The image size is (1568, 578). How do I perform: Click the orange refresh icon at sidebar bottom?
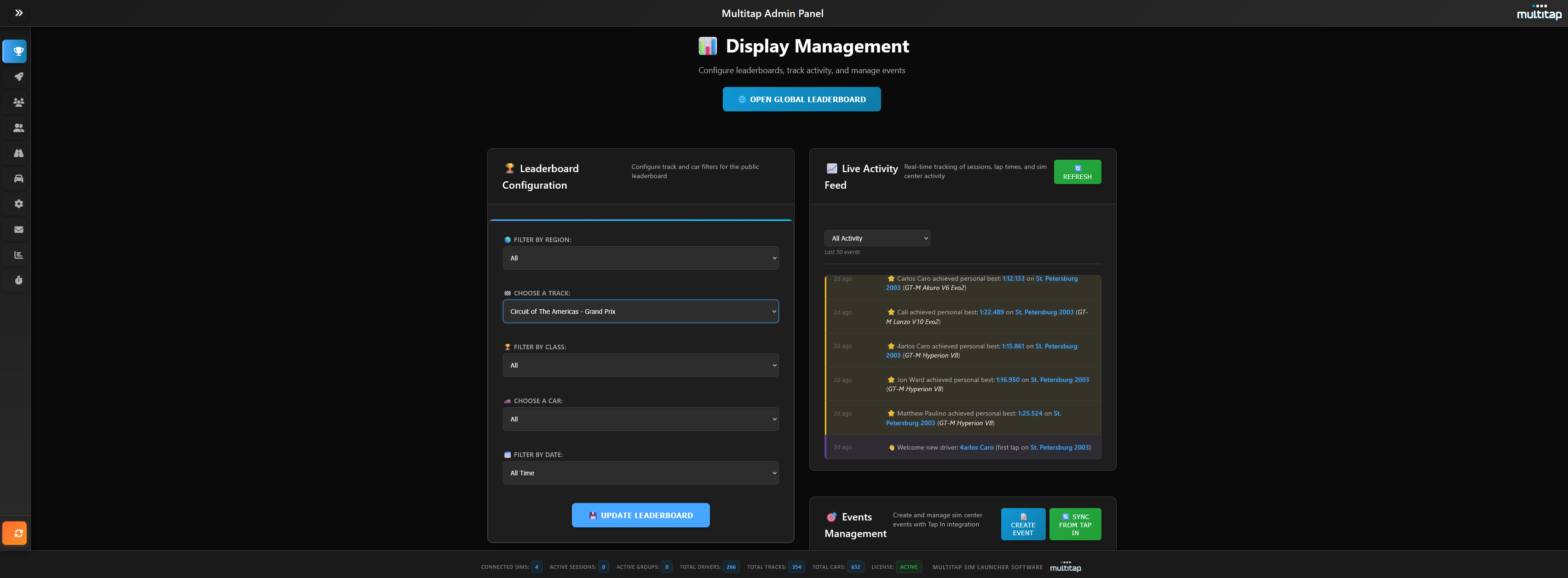[15, 533]
